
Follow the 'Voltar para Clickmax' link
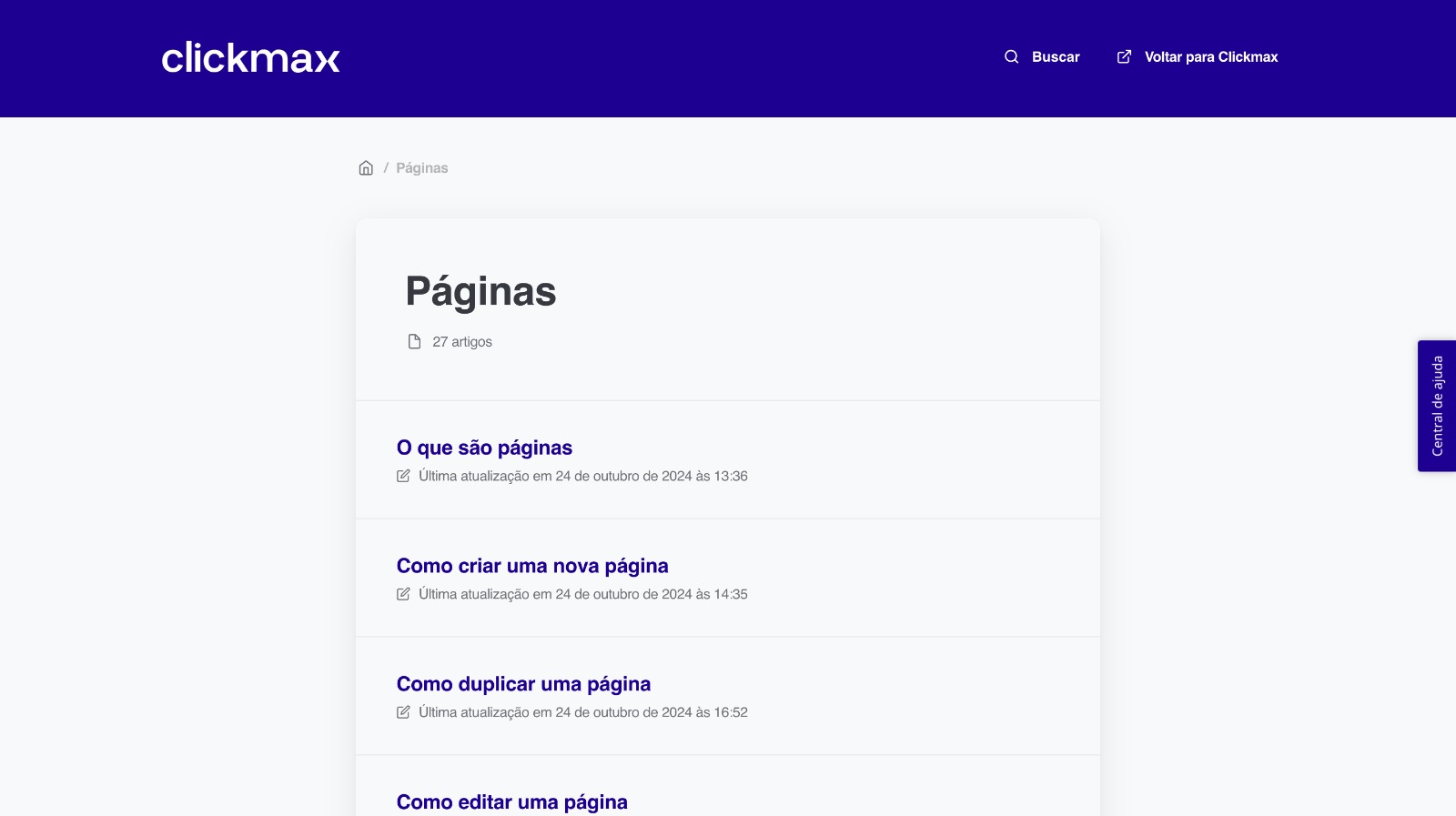click(1210, 56)
